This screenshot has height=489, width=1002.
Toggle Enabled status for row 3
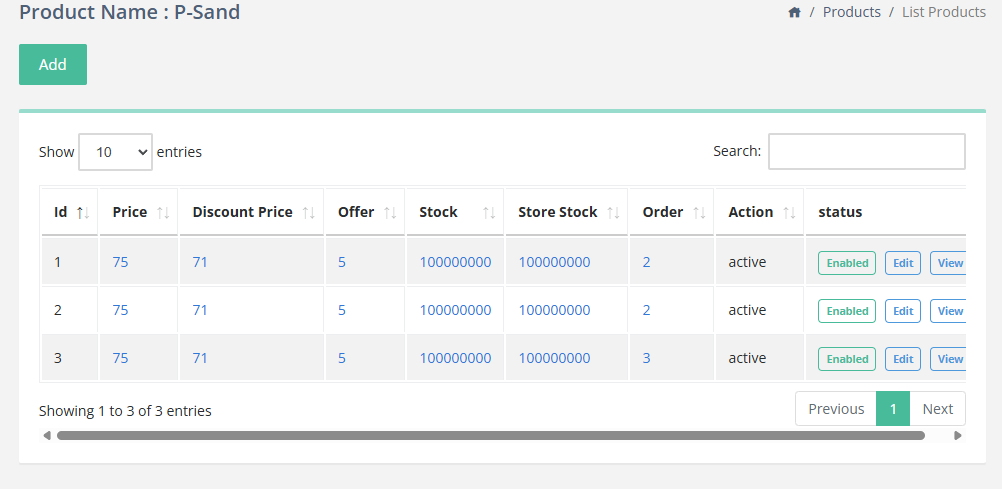(847, 359)
